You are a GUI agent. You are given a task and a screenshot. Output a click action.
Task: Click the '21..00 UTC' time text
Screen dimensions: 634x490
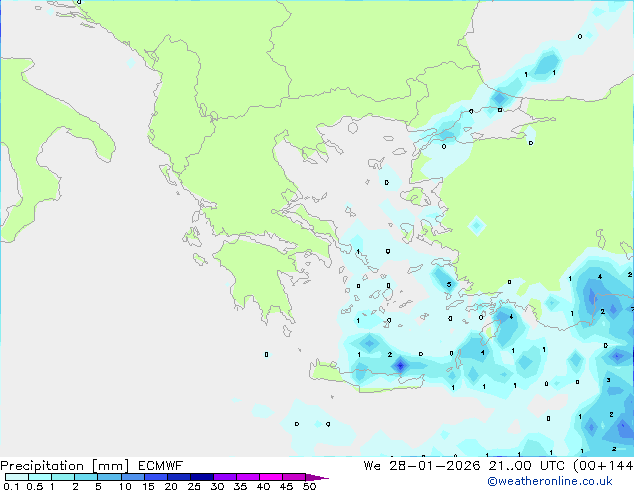pyautogui.click(x=526, y=466)
